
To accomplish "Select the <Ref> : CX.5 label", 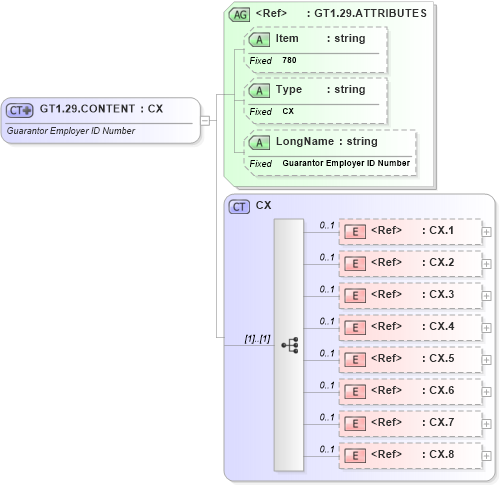I will click(x=412, y=358).
